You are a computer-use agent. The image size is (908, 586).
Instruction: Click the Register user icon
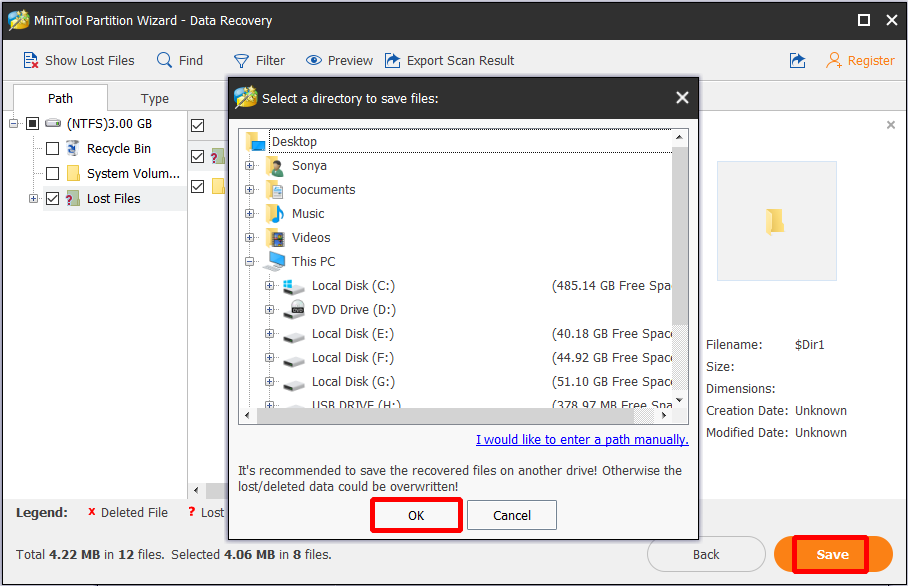pyautogui.click(x=834, y=60)
